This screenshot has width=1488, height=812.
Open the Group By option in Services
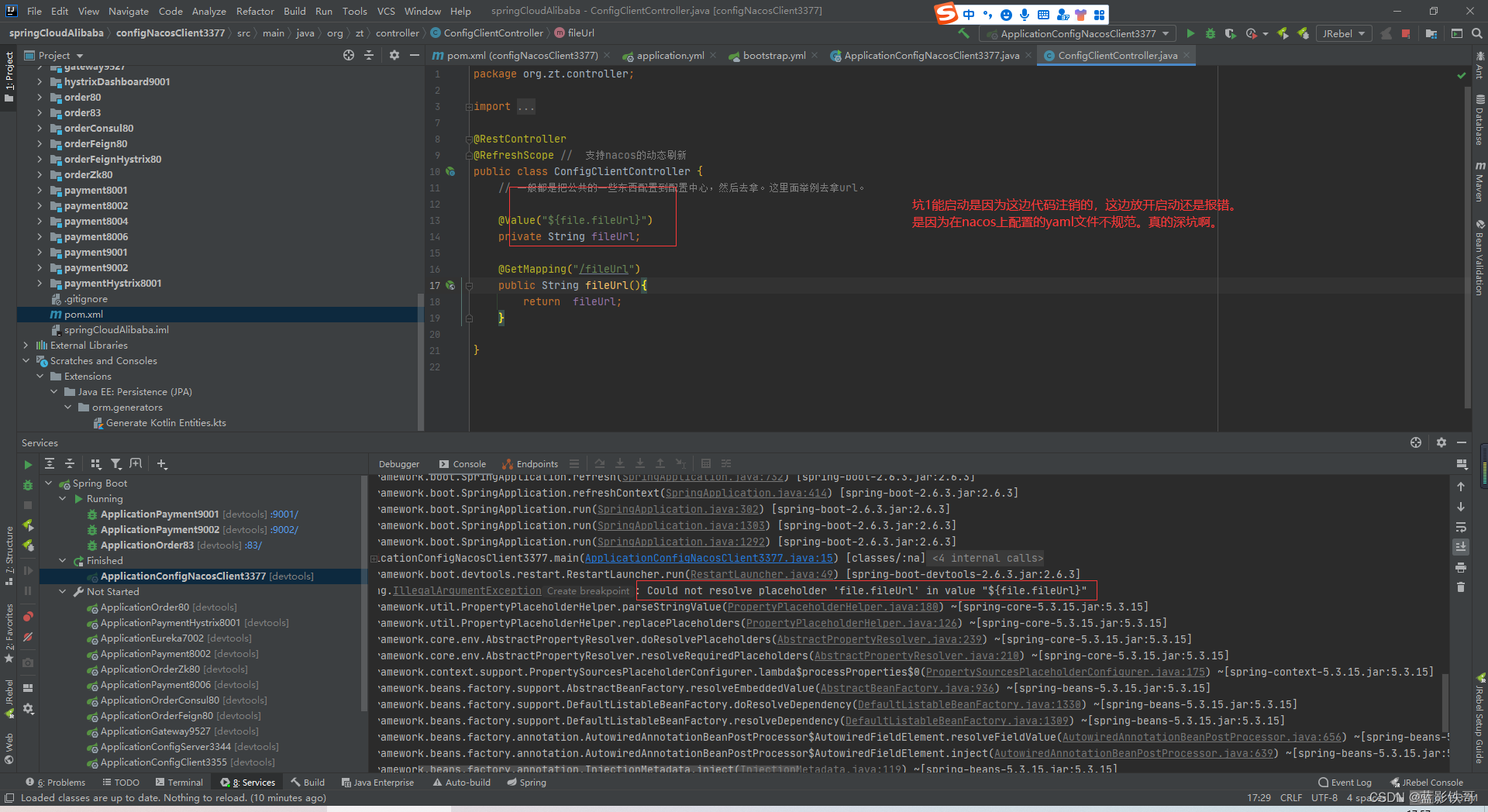coord(96,463)
